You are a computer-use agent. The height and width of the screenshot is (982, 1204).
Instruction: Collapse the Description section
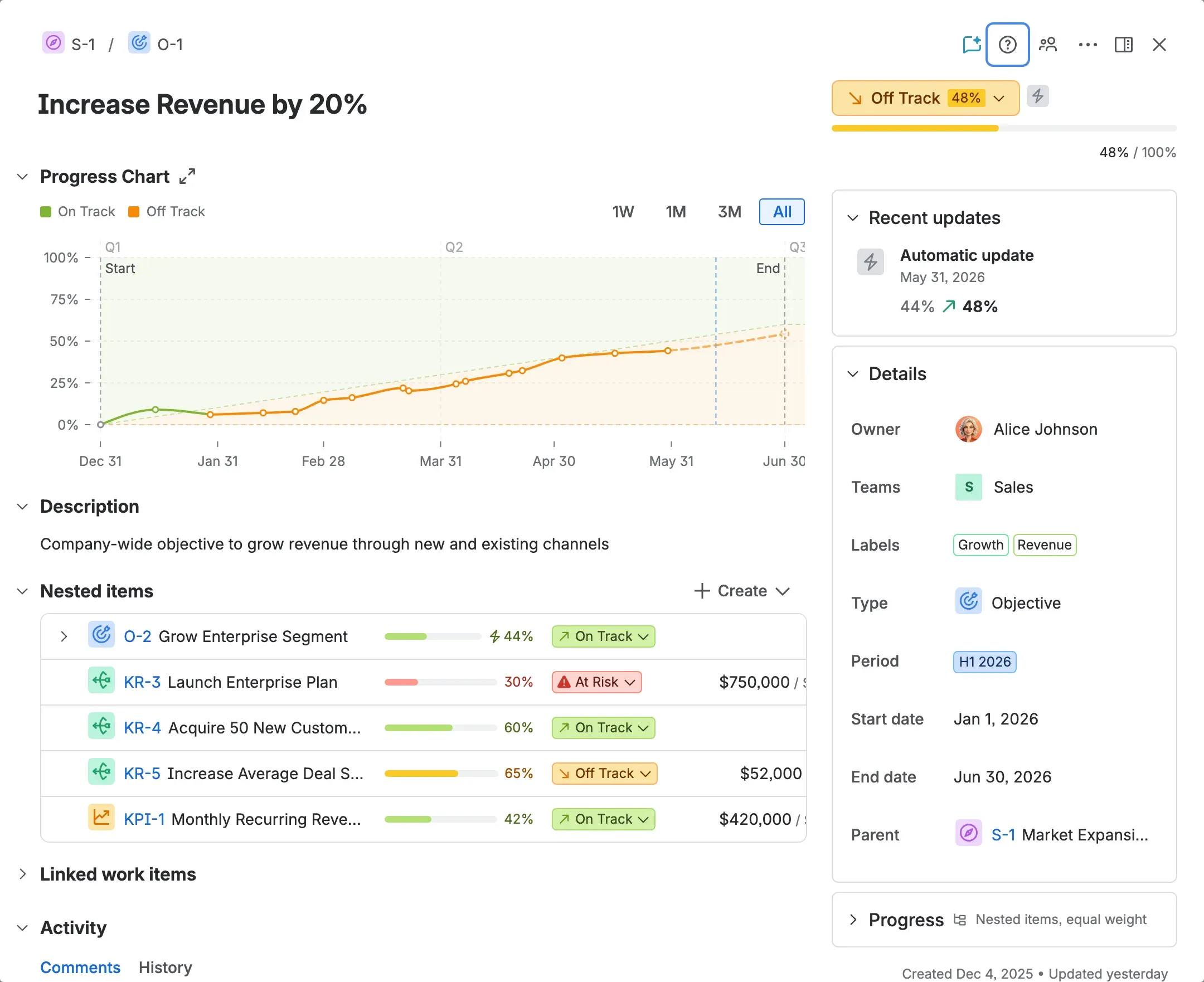23,506
